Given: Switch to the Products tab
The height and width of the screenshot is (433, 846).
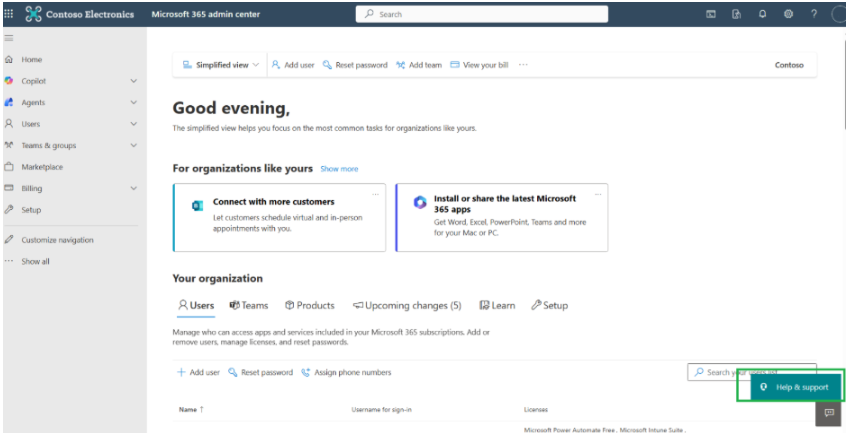Looking at the screenshot, I should 310,306.
